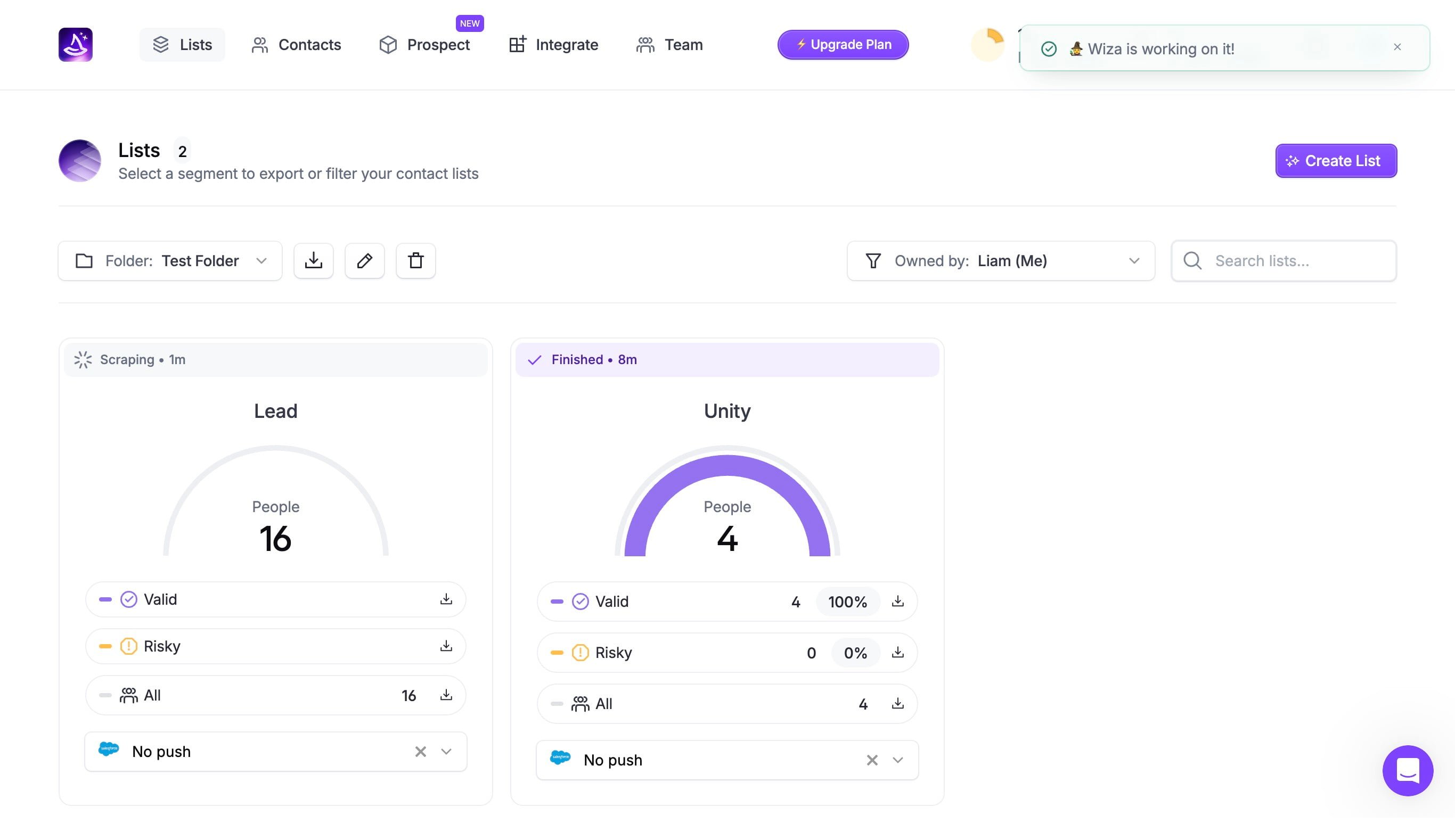Screen dimensions: 1455x840
Task: Open the chat support widget
Action: (1407, 770)
